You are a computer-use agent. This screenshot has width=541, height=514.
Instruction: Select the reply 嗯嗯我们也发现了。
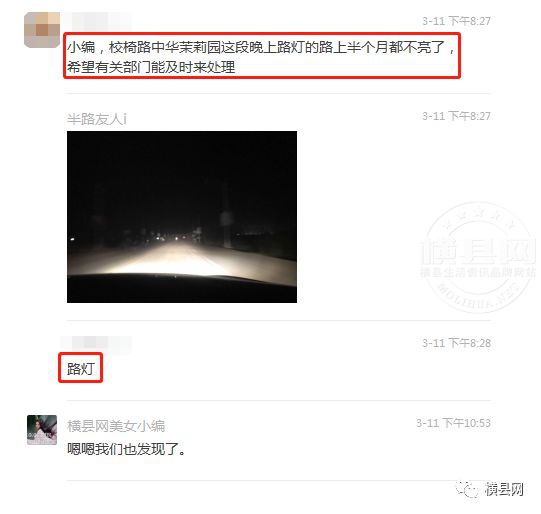[127, 449]
